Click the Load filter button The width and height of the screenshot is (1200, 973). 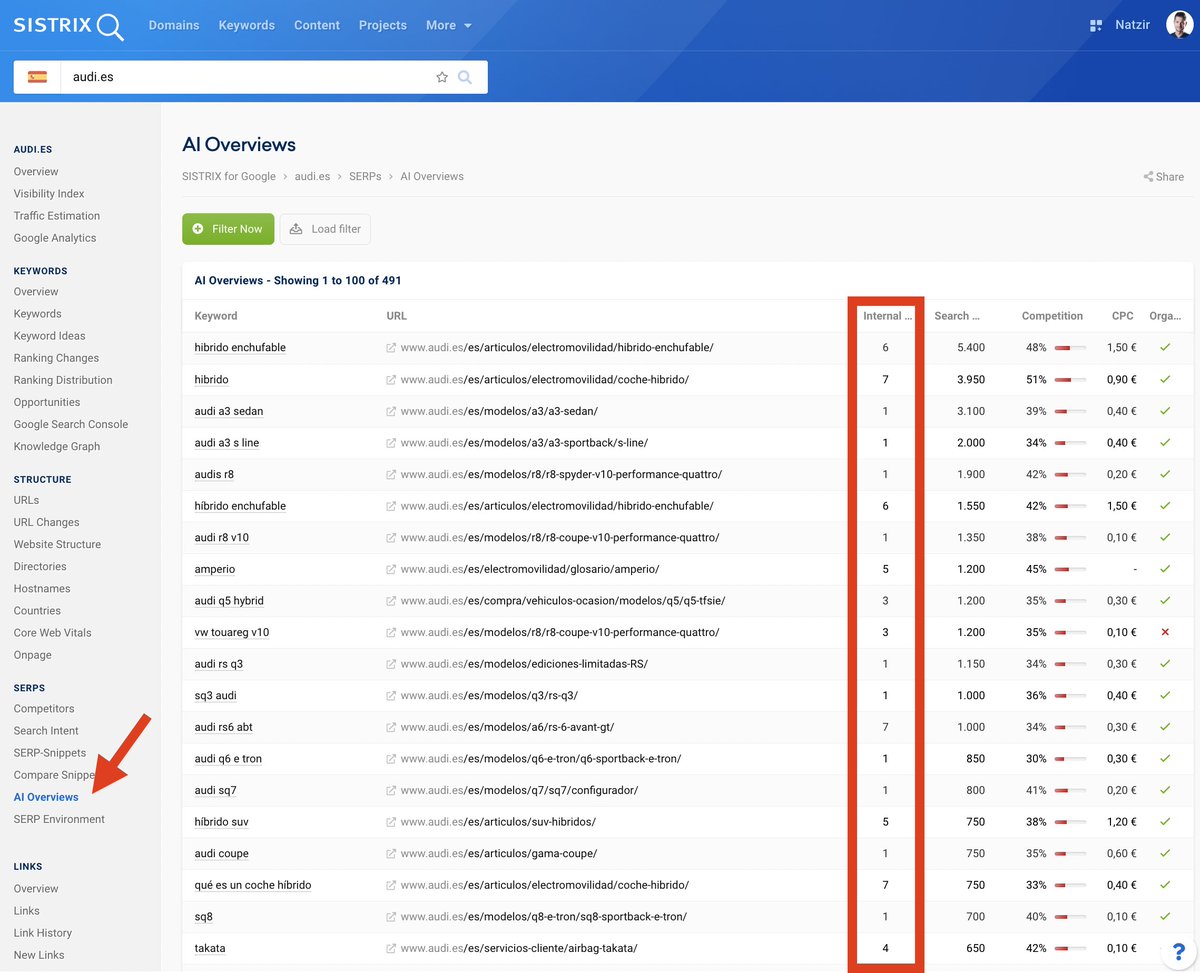[x=325, y=229]
